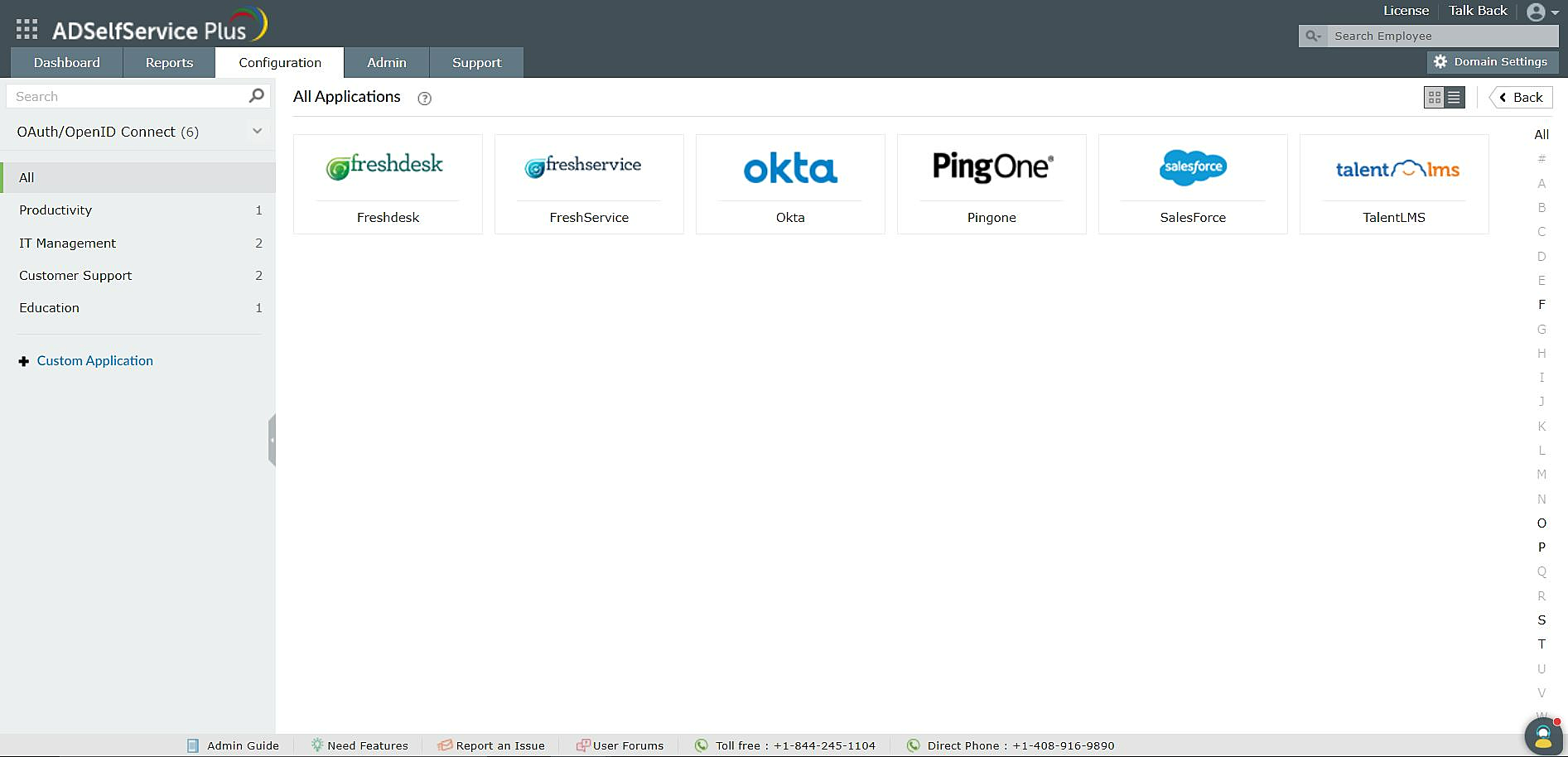
Task: Collapse the OAuth/OpenID Connect section
Action: 257,131
